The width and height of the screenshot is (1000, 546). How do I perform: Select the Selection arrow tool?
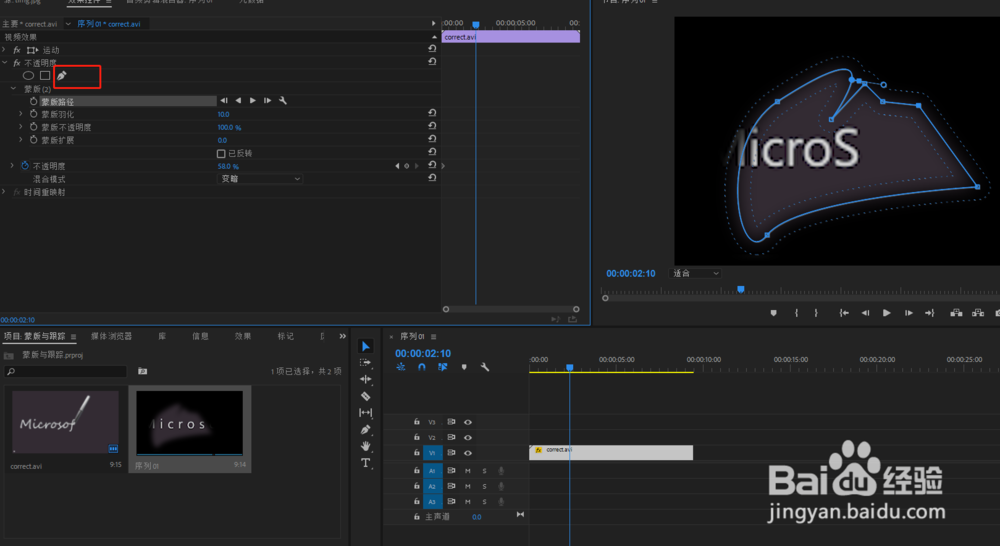pyautogui.click(x=365, y=346)
